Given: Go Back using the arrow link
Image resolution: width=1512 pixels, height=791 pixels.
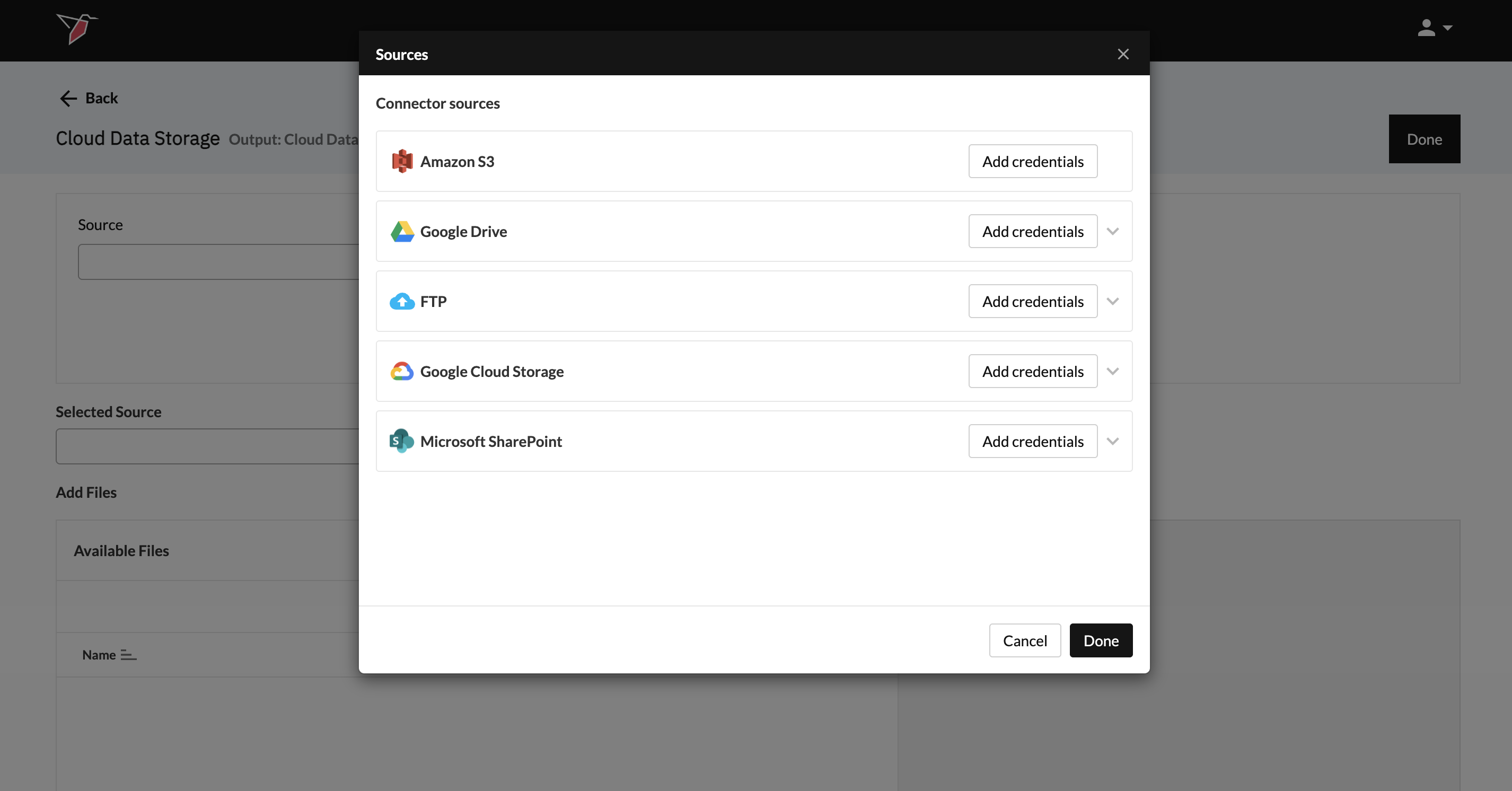Looking at the screenshot, I should coord(89,98).
